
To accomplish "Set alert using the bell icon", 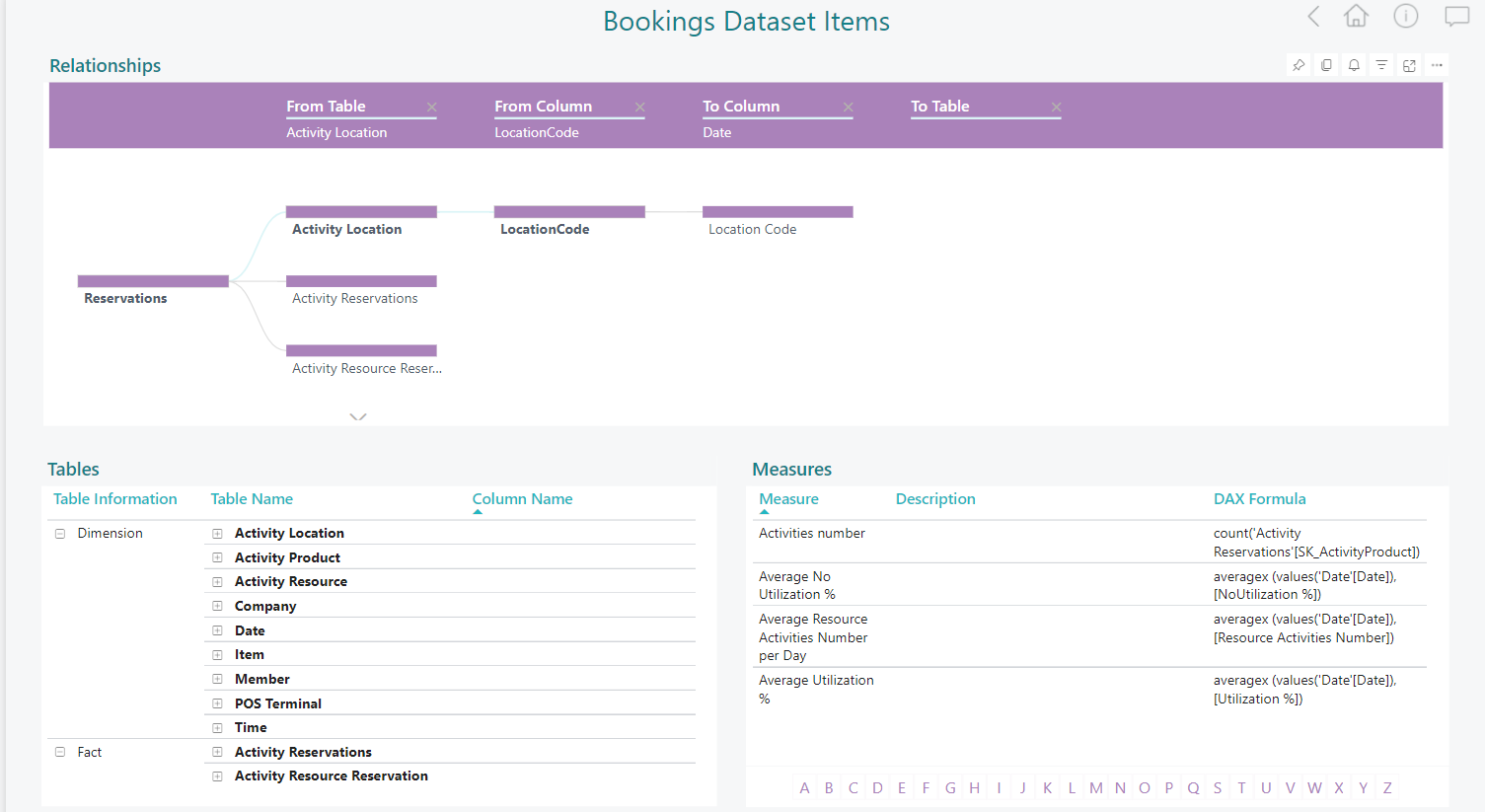I will pyautogui.click(x=1354, y=65).
